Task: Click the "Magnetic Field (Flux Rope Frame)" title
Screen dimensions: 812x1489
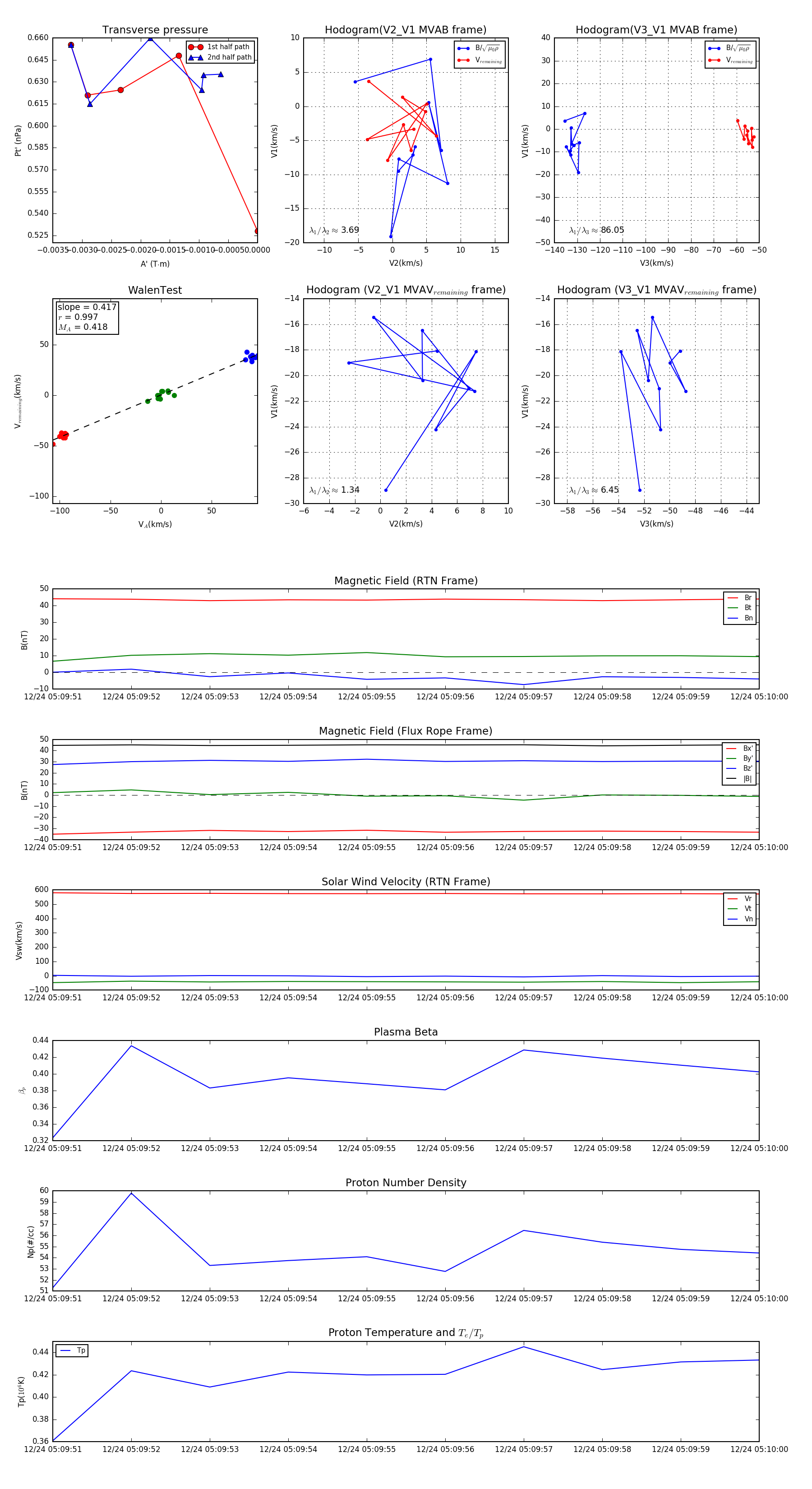Action: pos(406,731)
